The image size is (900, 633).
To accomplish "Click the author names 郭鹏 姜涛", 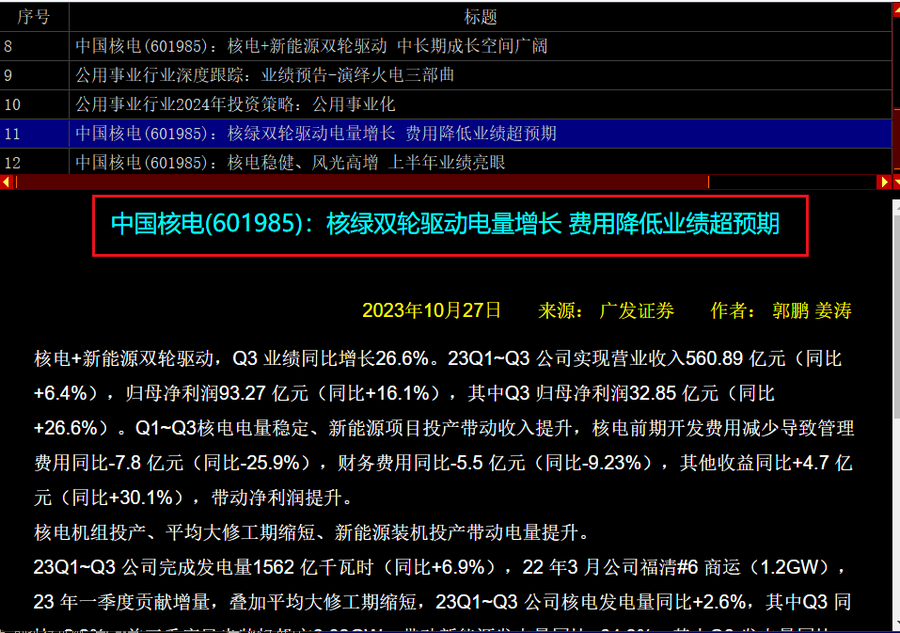I will pyautogui.click(x=812, y=311).
